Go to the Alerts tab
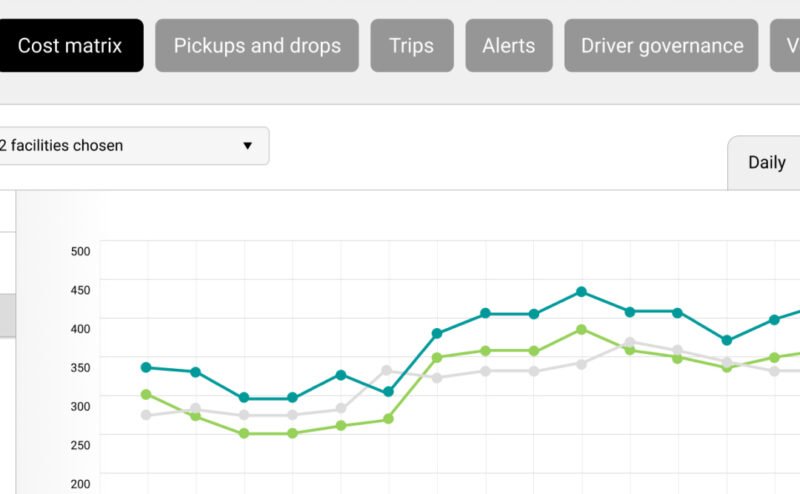The height and width of the screenshot is (494, 800). pos(508,46)
